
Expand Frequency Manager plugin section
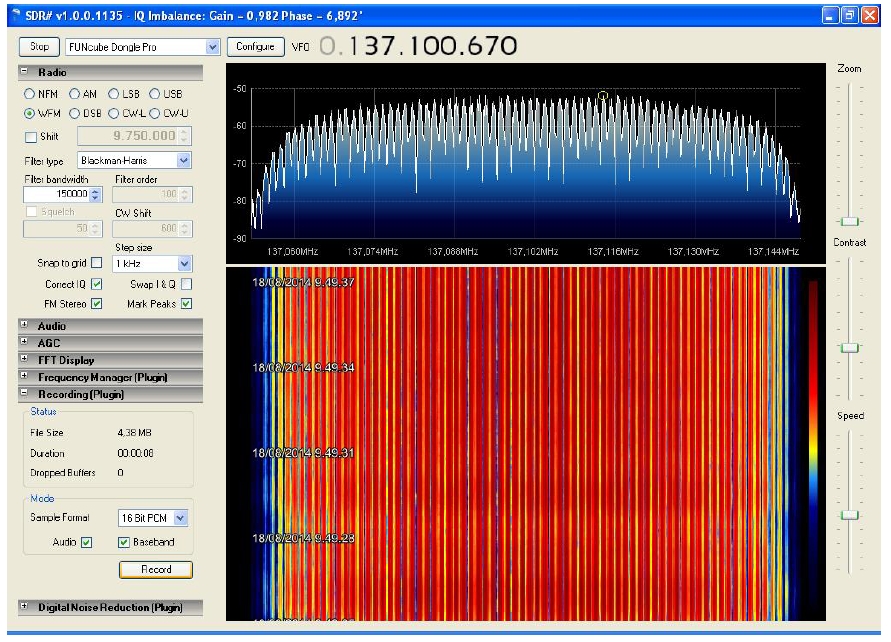point(24,377)
